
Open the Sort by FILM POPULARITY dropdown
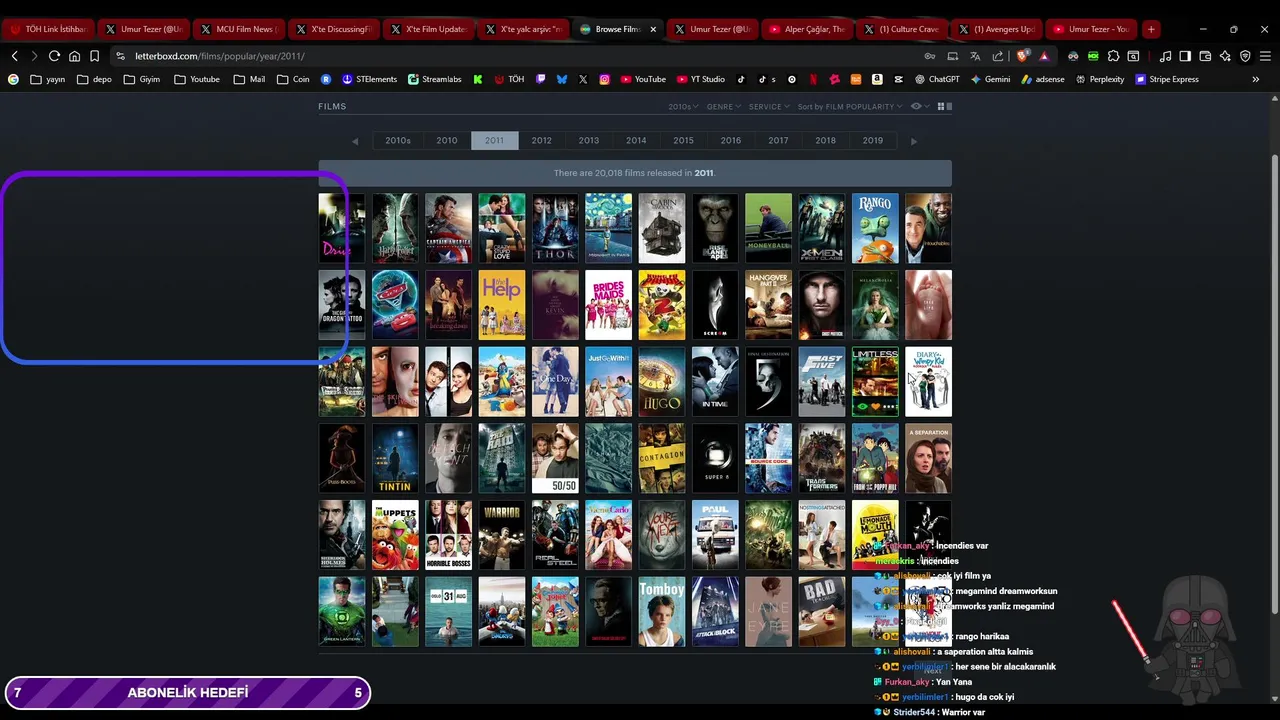pos(849,106)
